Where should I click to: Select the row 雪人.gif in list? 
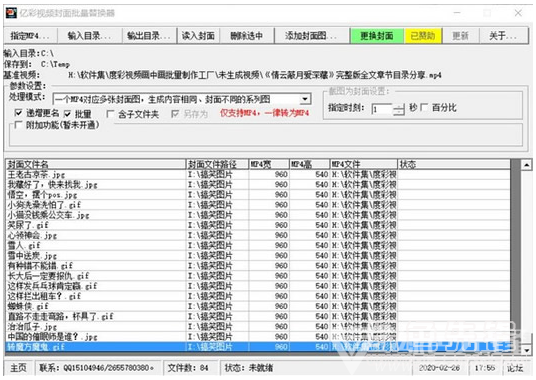[x=258, y=245]
